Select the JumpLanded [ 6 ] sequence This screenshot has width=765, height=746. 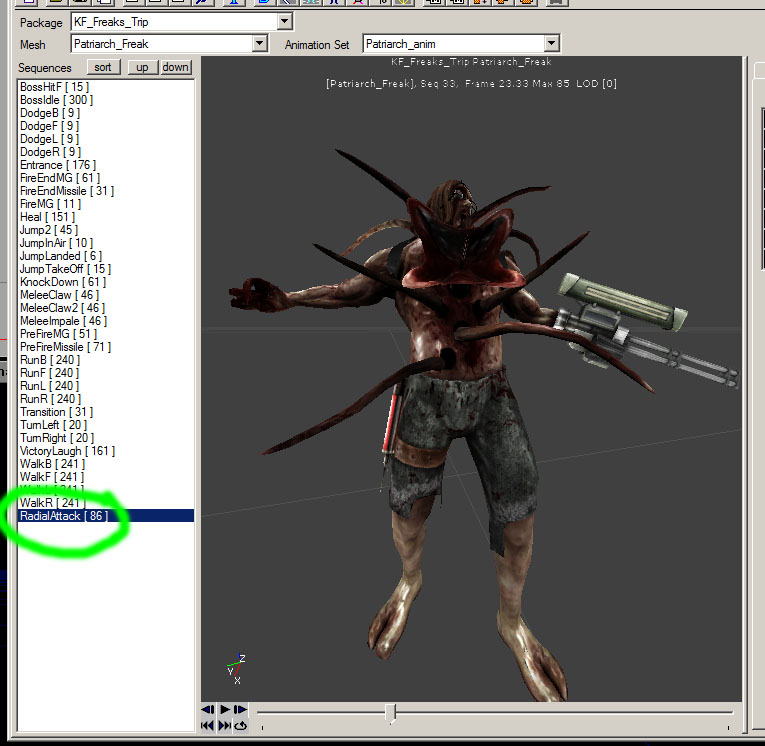pos(105,256)
